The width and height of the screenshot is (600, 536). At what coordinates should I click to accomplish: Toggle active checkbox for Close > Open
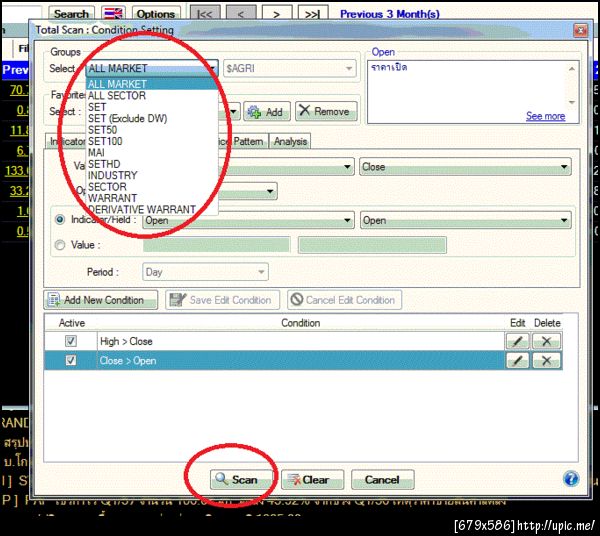tap(71, 360)
